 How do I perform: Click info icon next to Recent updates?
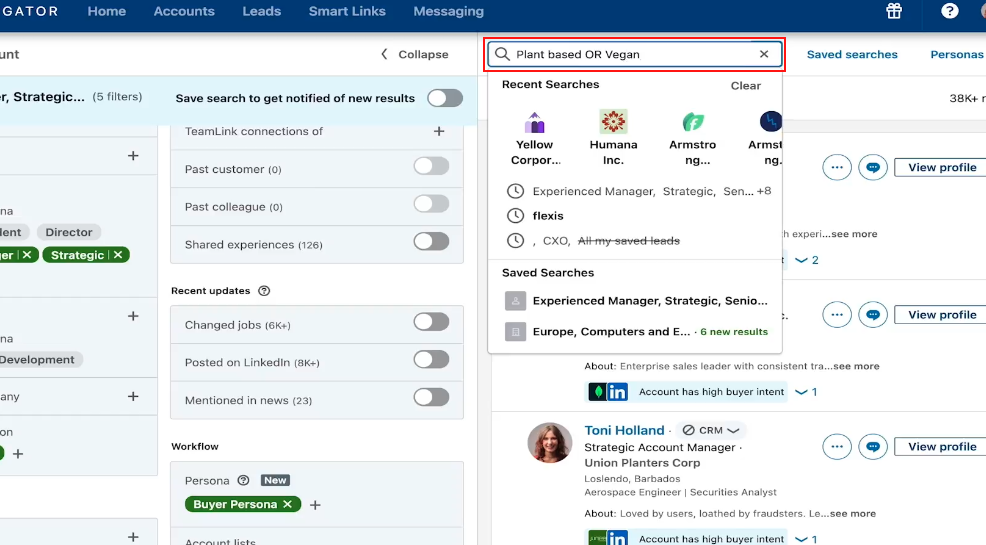coord(264,291)
